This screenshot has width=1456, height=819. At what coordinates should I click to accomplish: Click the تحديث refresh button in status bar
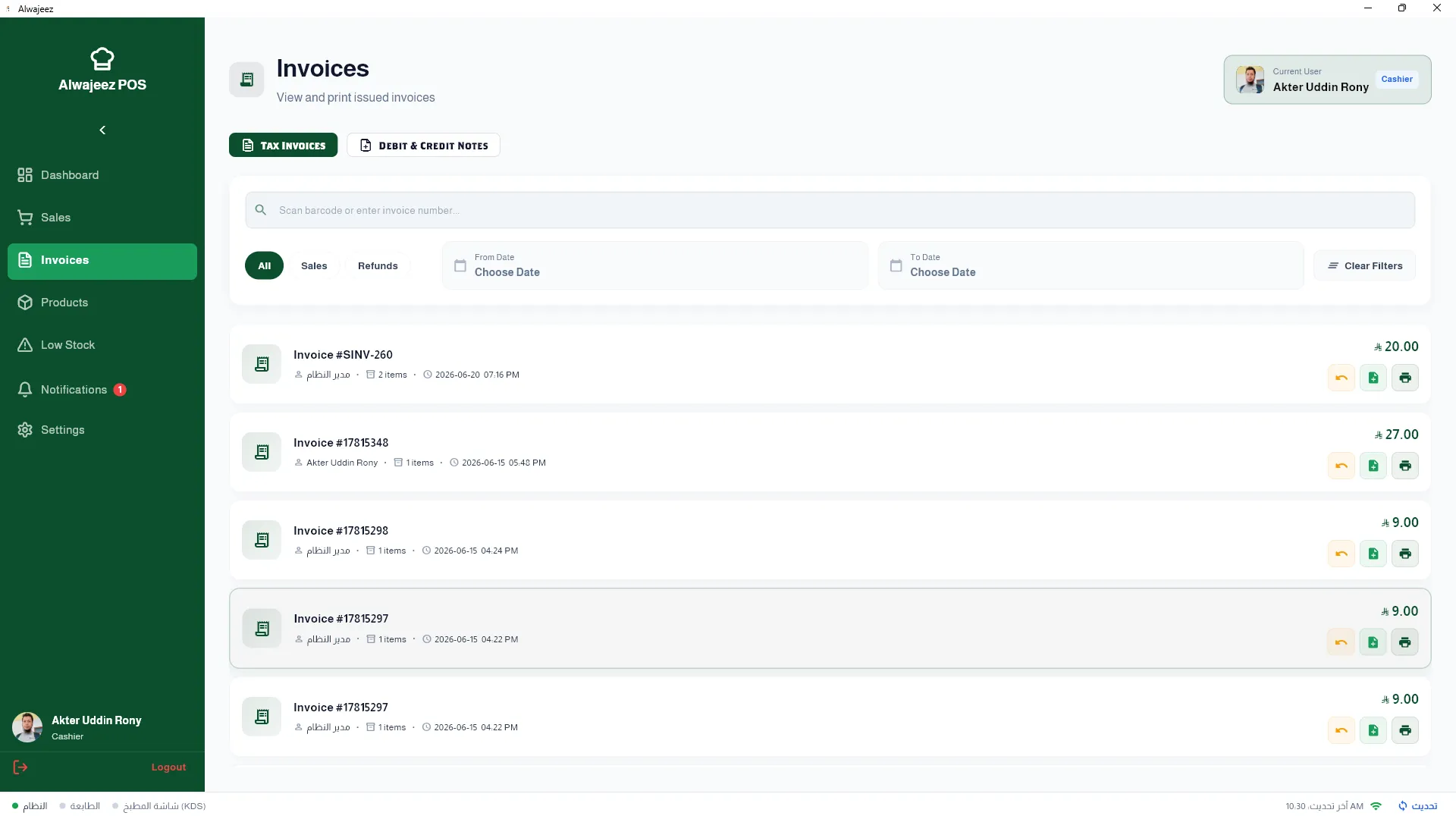(1418, 806)
